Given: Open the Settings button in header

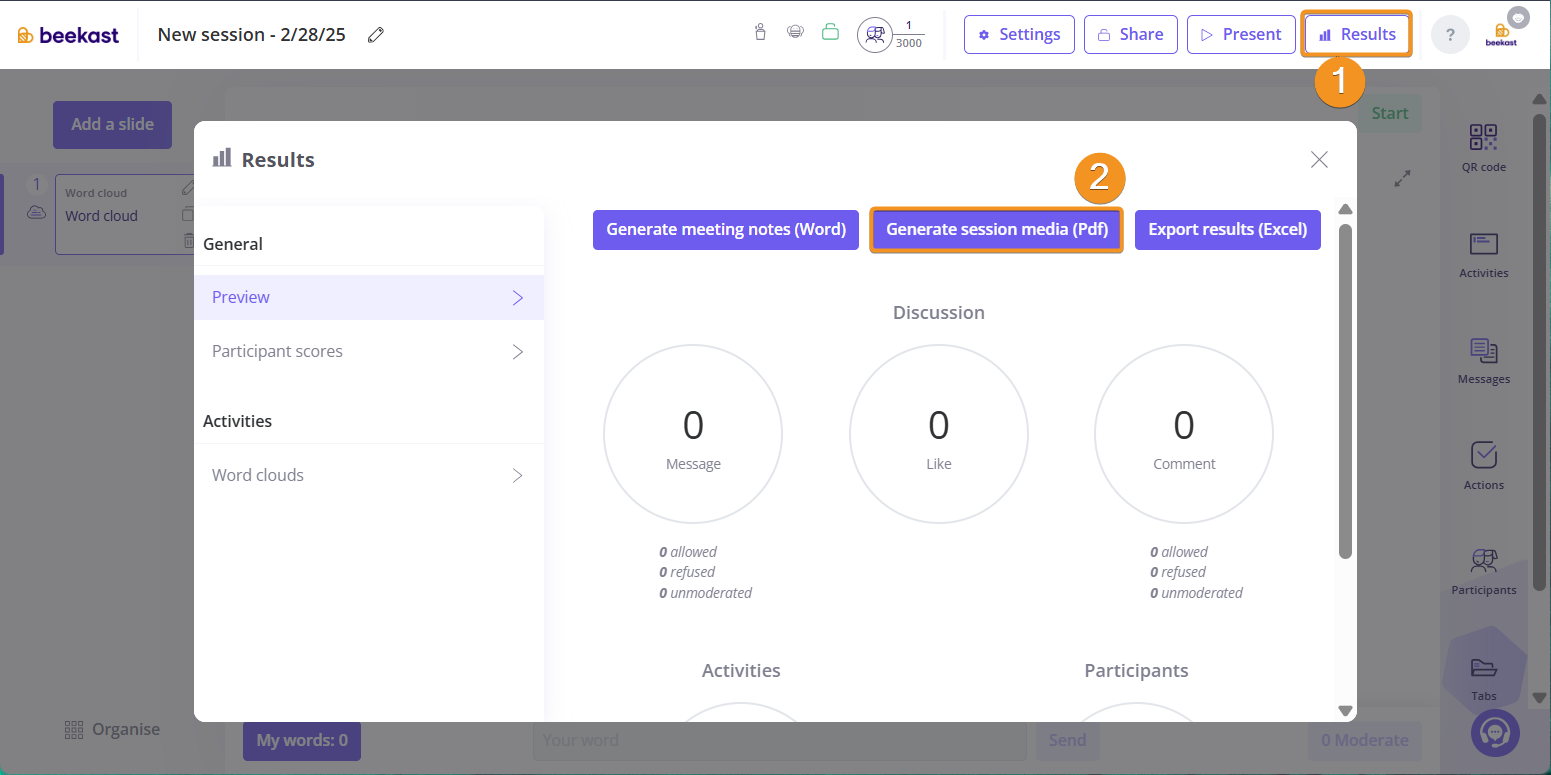Looking at the screenshot, I should 1019,35.
